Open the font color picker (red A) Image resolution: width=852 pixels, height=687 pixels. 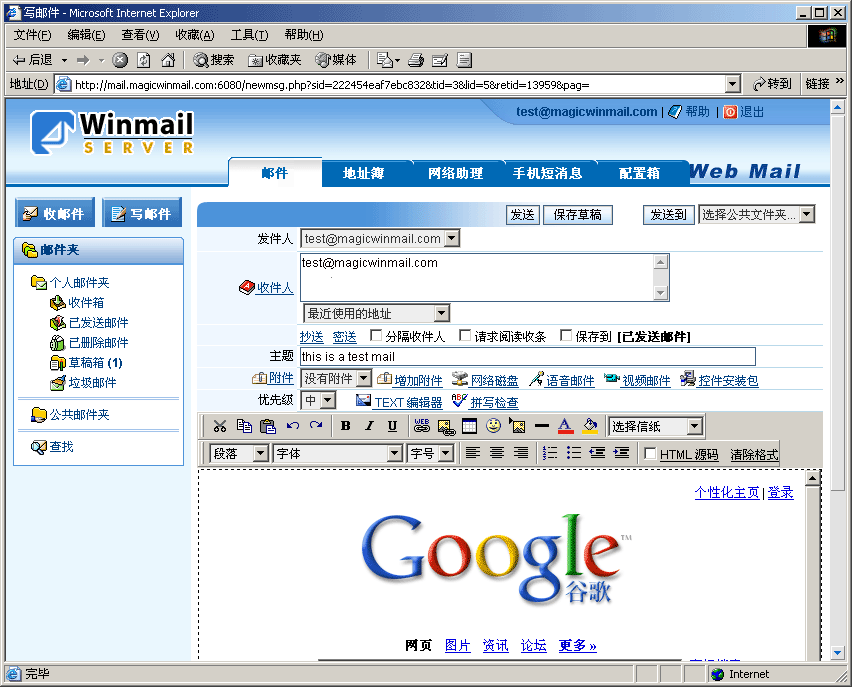tap(565, 426)
